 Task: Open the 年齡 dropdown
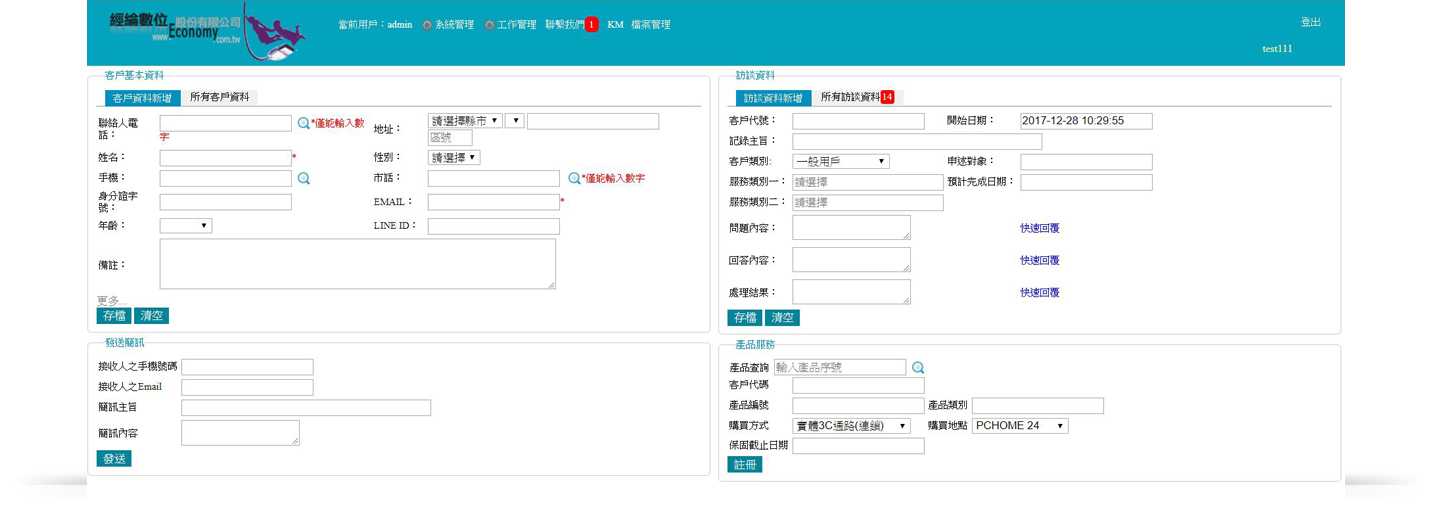pos(185,226)
